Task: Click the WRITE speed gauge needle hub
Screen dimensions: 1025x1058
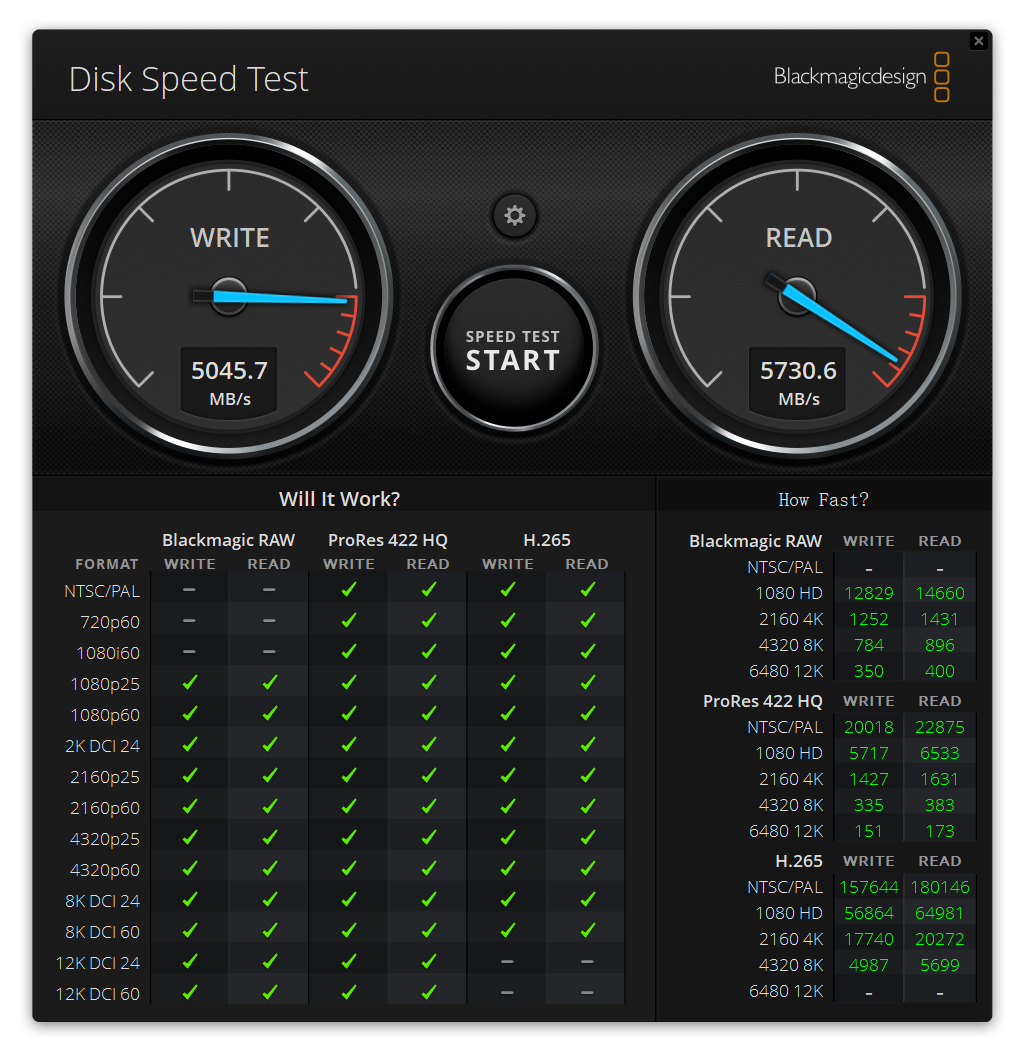Action: [x=229, y=296]
